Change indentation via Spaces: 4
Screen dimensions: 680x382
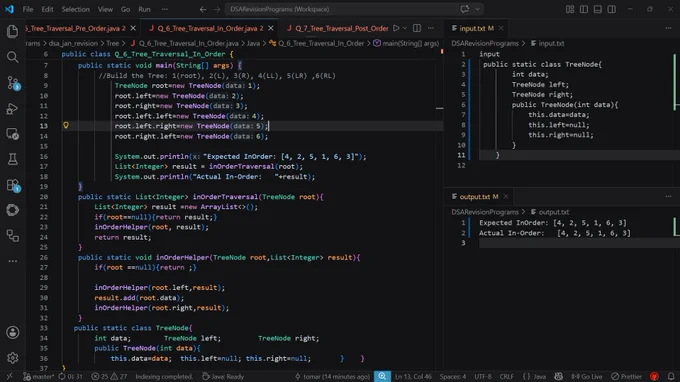point(453,376)
